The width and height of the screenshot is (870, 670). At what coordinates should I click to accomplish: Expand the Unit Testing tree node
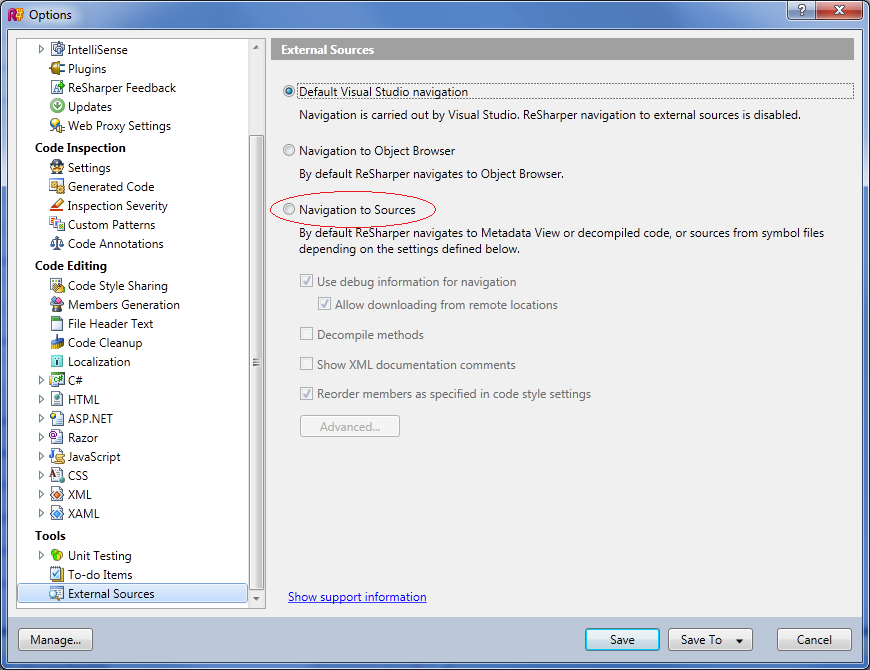[41, 555]
